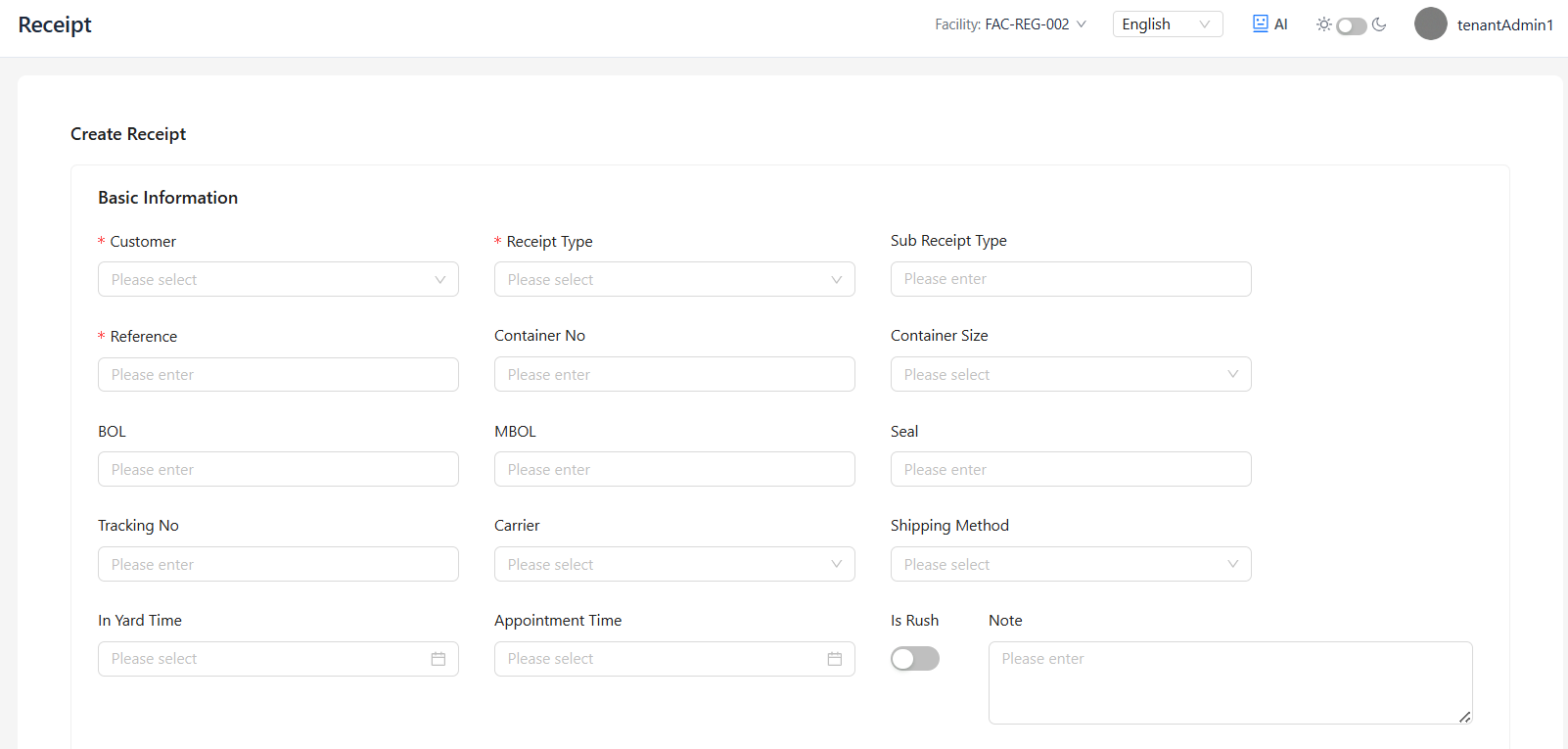This screenshot has height=749, width=1568.
Task: Click the Note textarea resize handle
Action: pyautogui.click(x=1464, y=717)
